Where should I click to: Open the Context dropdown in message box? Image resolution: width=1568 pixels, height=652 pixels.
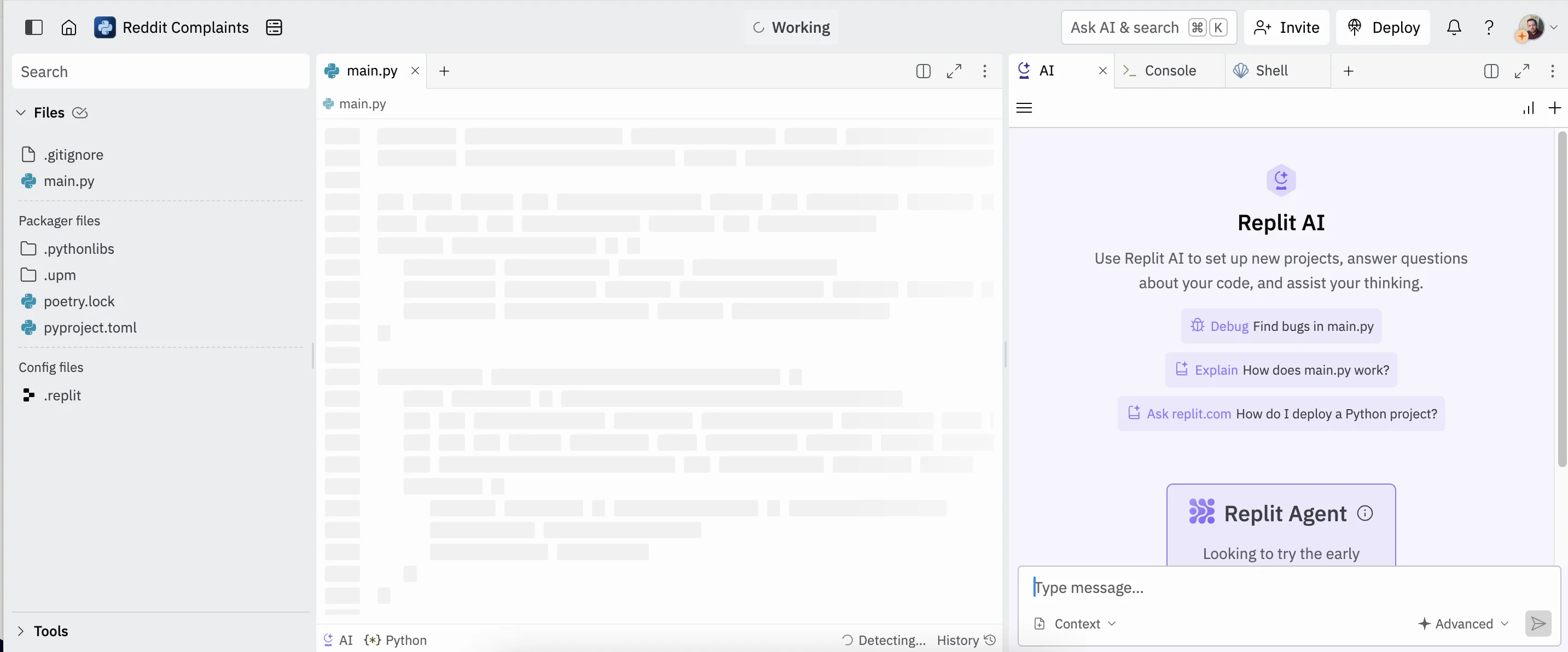(1076, 624)
